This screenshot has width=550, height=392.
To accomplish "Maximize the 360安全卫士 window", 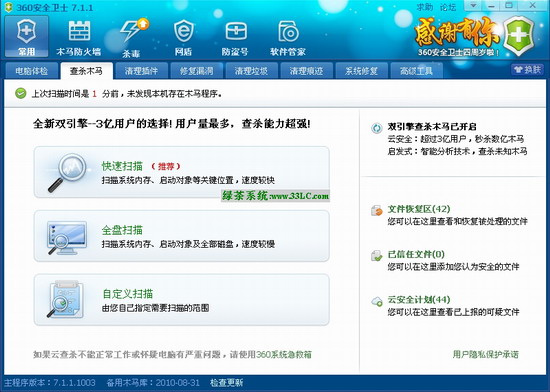I will 509,6.
